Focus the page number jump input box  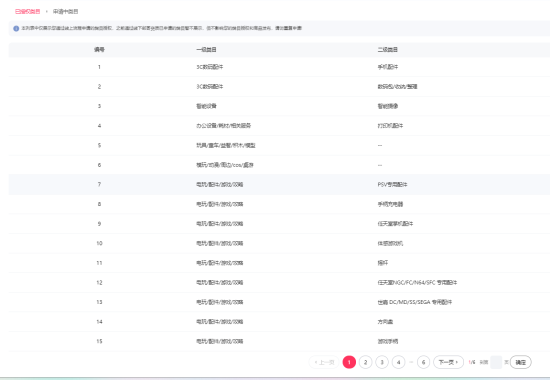496,362
